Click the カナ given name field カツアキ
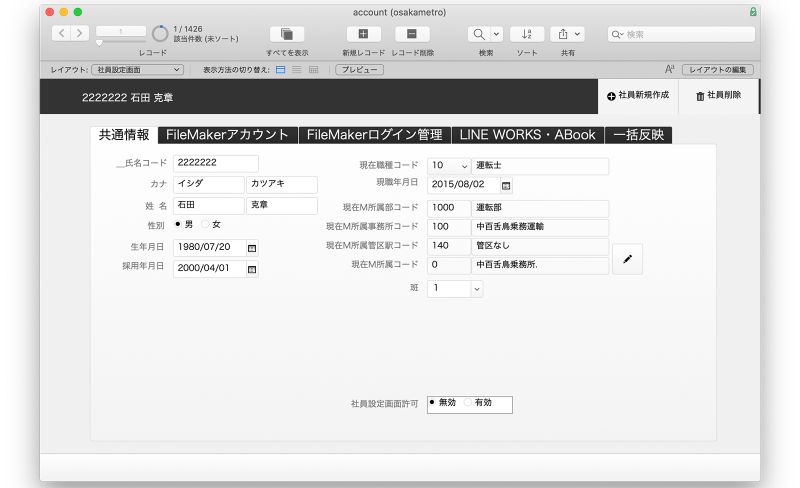This screenshot has width=800, height=488. [282, 184]
